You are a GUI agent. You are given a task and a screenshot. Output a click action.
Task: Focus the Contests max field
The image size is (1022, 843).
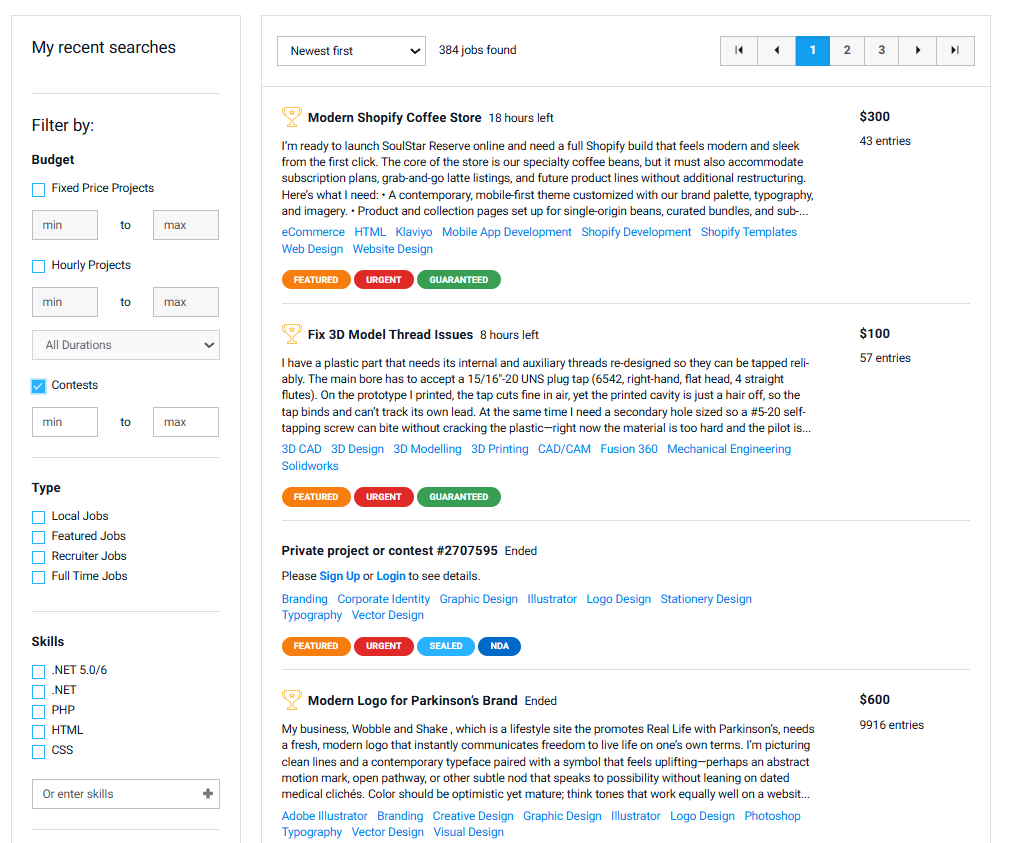coord(186,422)
